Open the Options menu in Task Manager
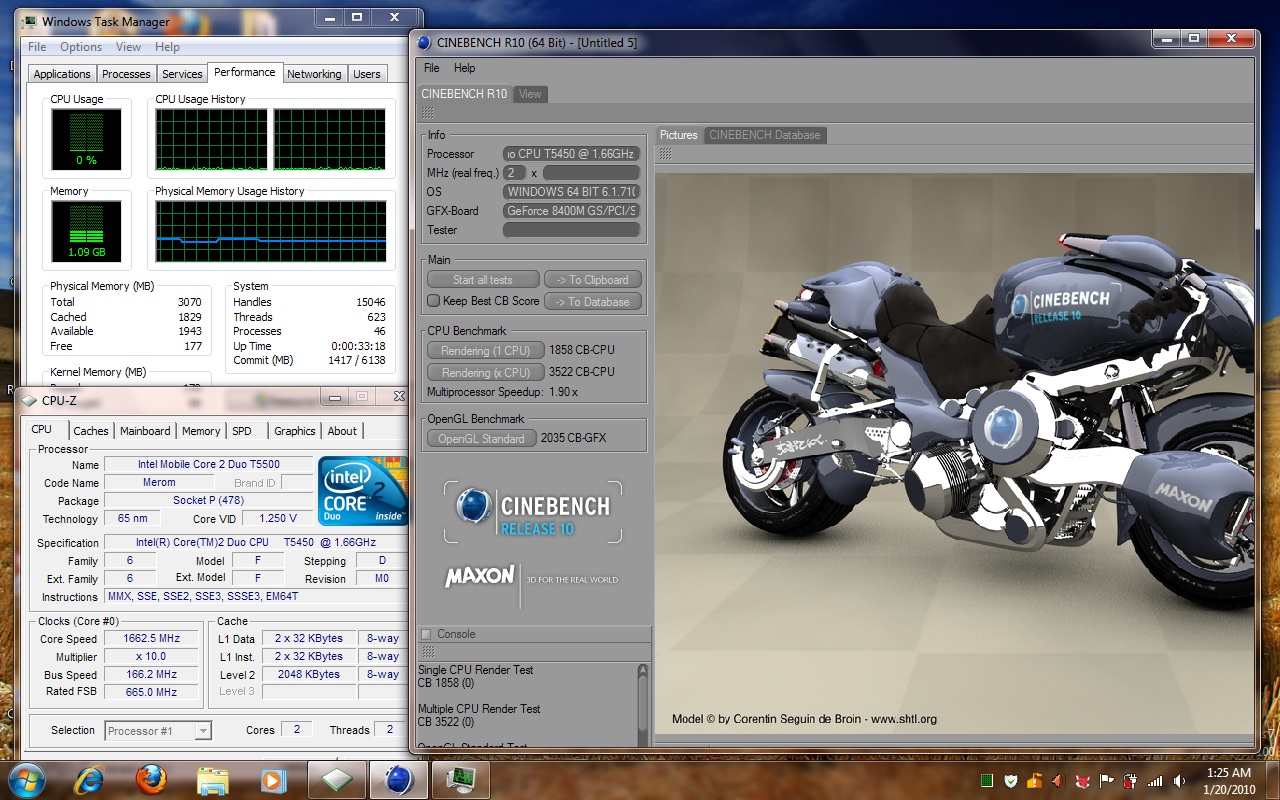Viewport: 1280px width, 800px height. (81, 47)
